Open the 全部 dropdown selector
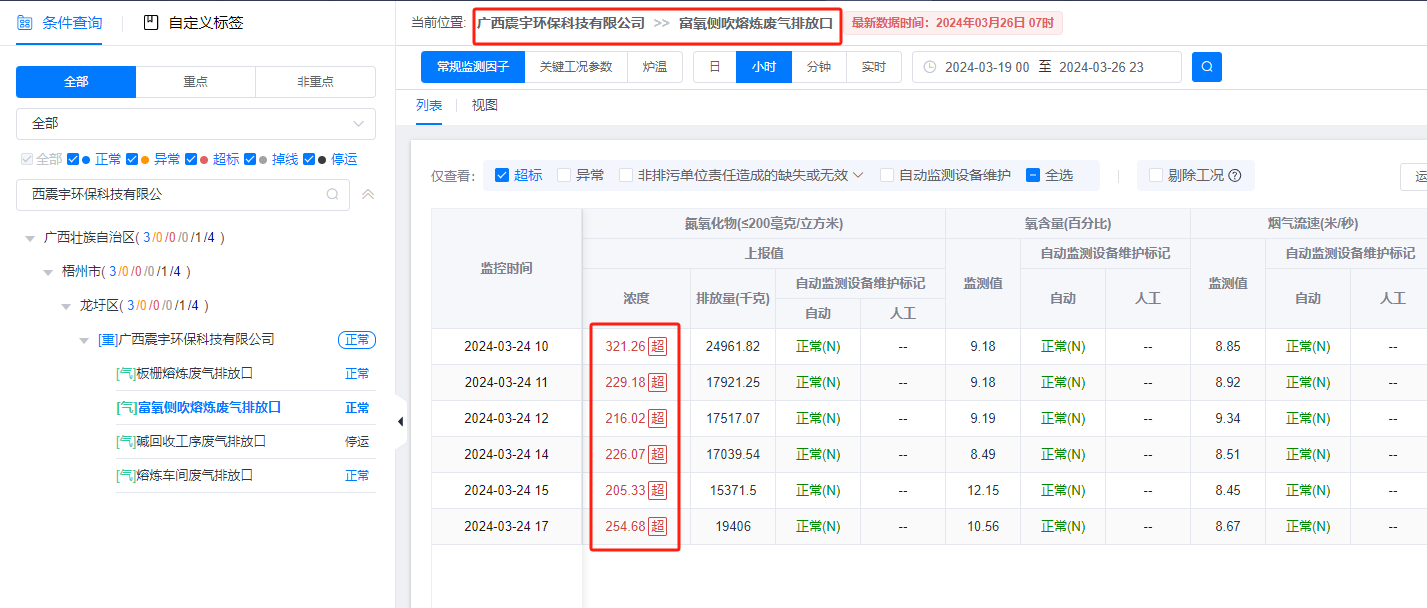The height and width of the screenshot is (608, 1427). [196, 124]
